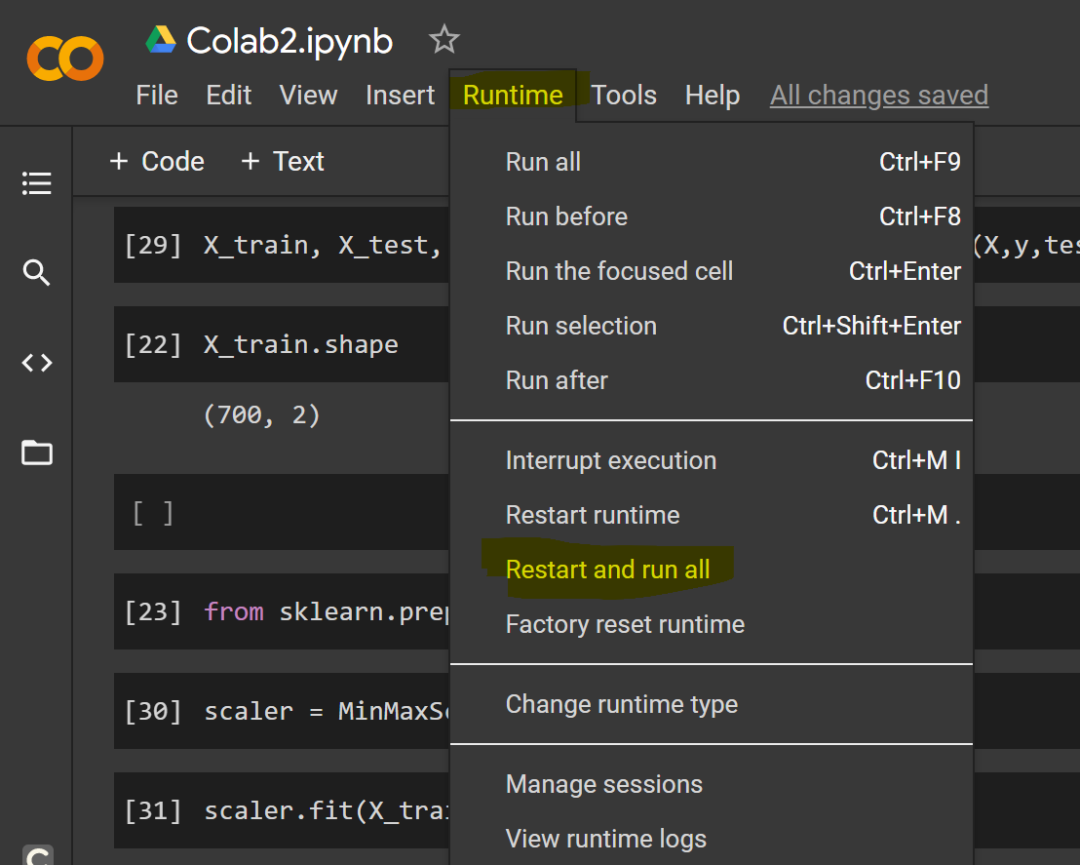Select Factory reset runtime option
The width and height of the screenshot is (1080, 865).
[625, 625]
